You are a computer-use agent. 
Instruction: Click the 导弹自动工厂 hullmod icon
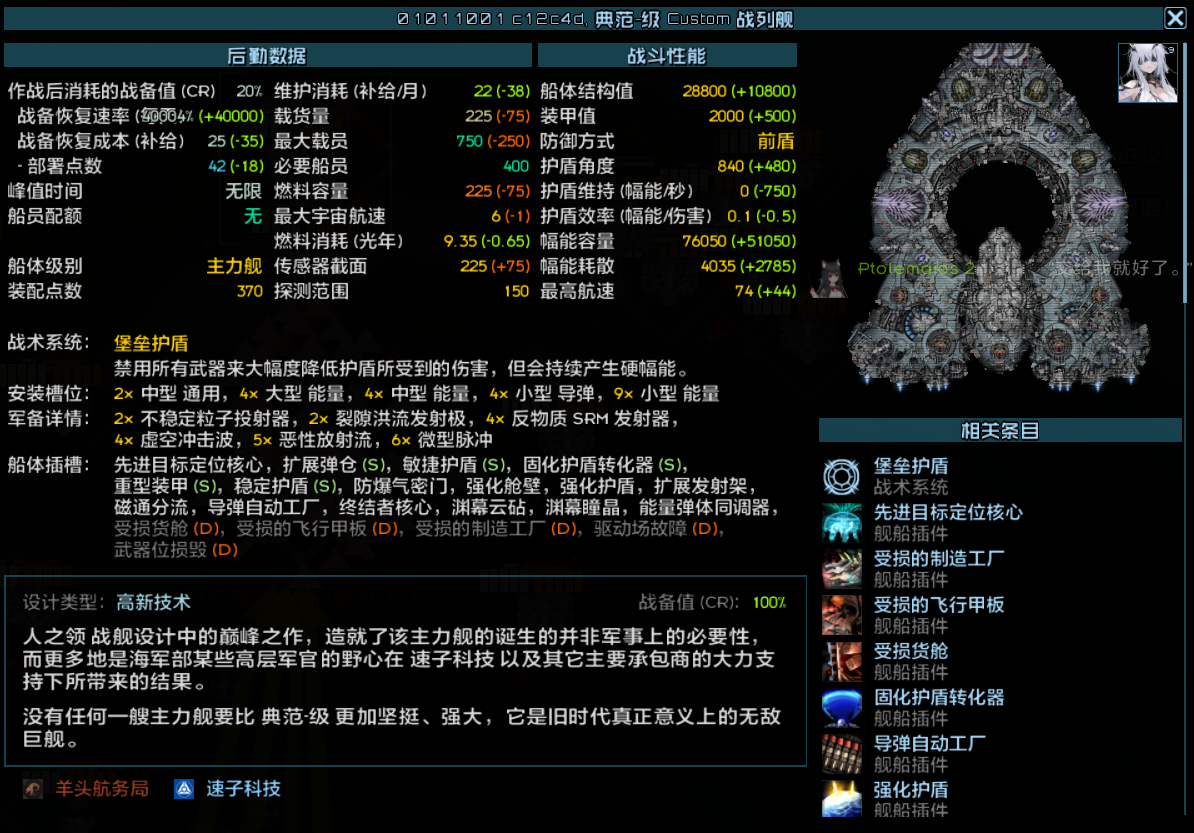click(841, 754)
